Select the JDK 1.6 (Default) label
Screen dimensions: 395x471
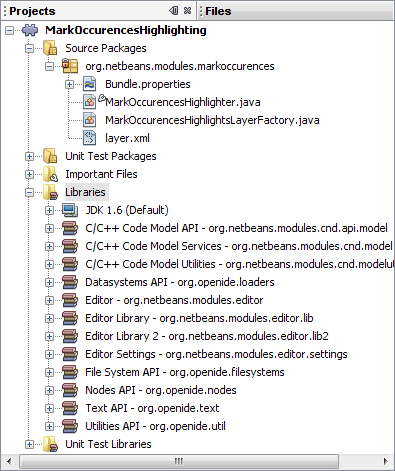pos(127,210)
